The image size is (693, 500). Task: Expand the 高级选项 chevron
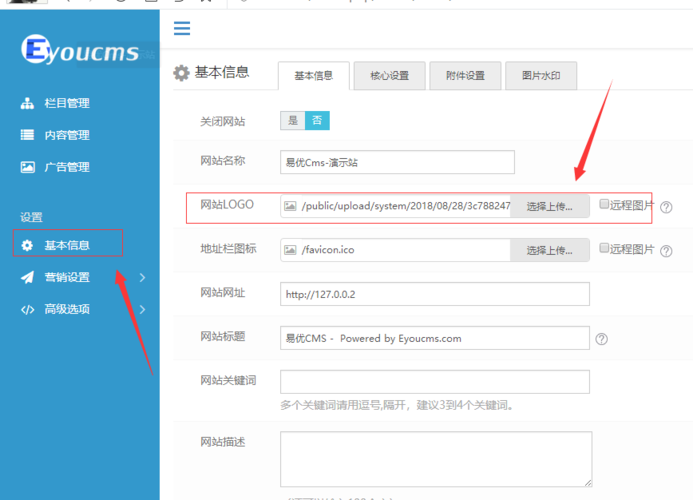click(x=142, y=309)
